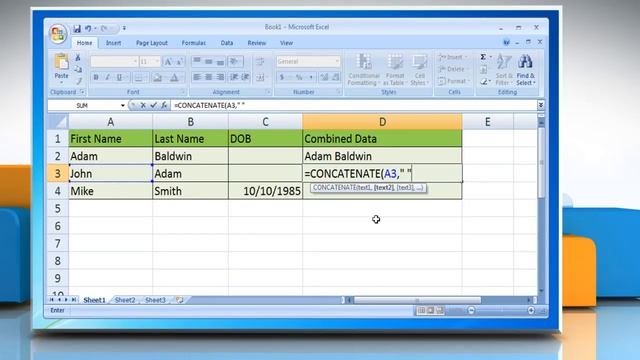This screenshot has height=360, width=640.
Task: Switch to Page Layout view in status bar
Action: coord(430,311)
